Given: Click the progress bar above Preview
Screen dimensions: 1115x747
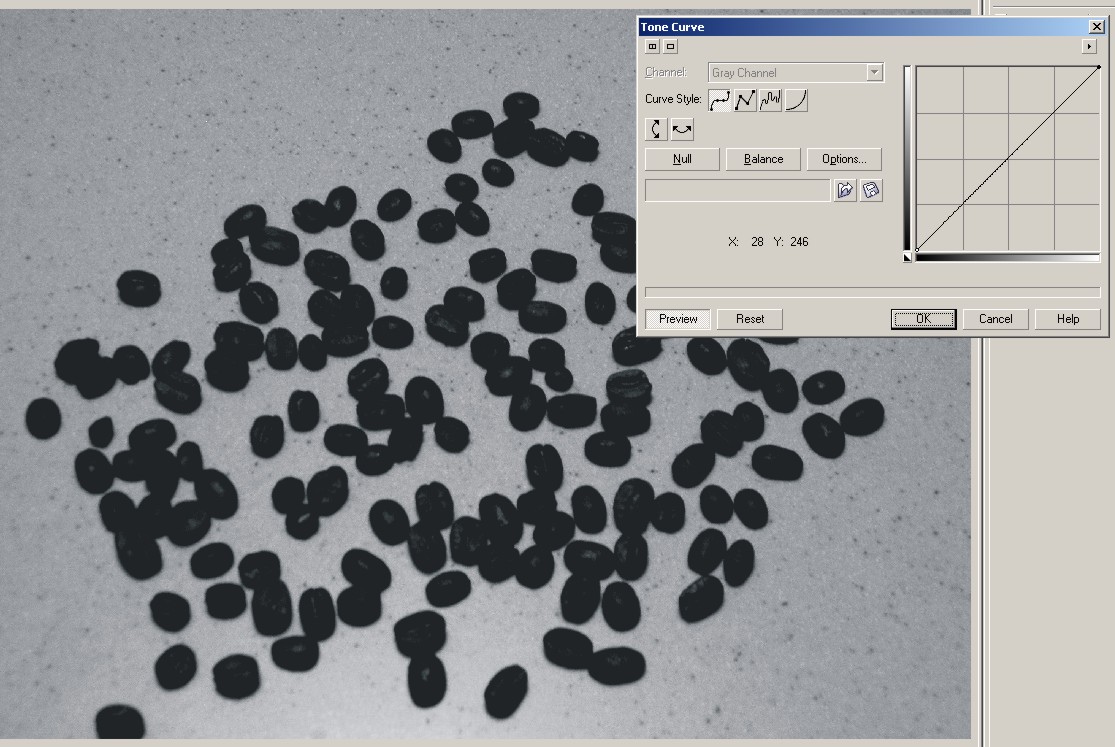Looking at the screenshot, I should [873, 292].
